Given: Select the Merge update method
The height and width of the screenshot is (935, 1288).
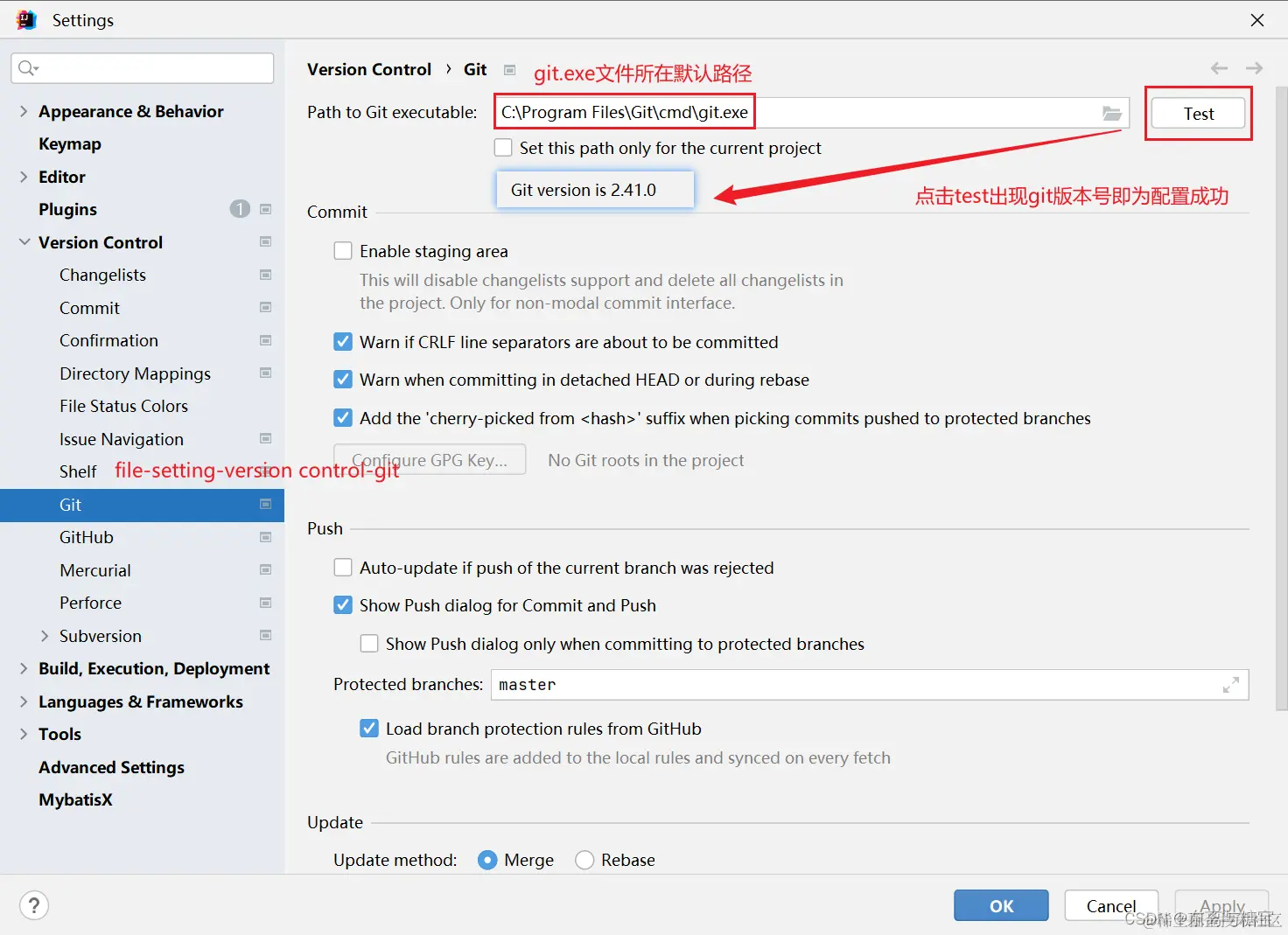Looking at the screenshot, I should [487, 860].
